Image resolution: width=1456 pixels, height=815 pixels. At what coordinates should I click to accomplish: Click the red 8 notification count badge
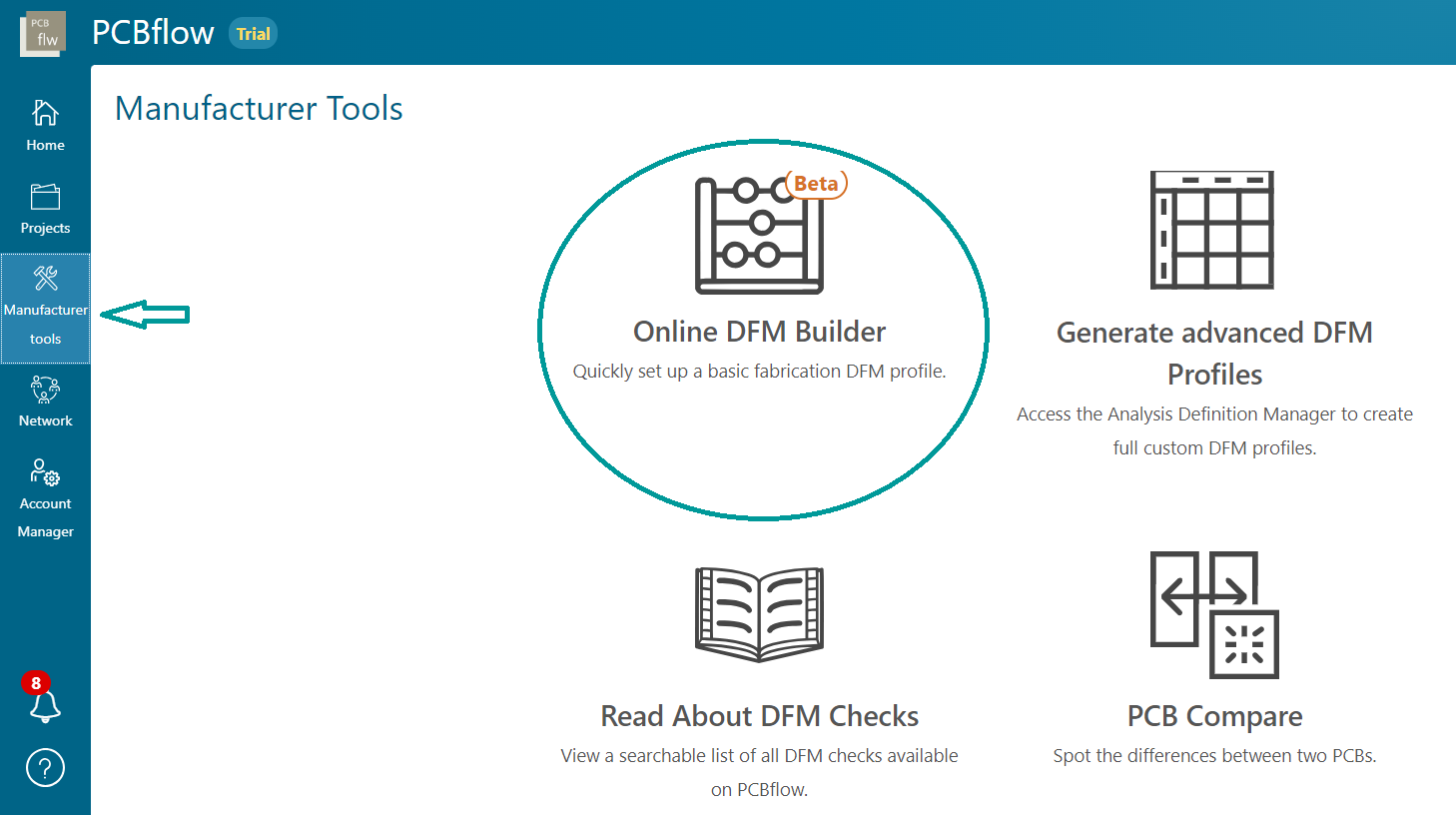pyautogui.click(x=36, y=683)
